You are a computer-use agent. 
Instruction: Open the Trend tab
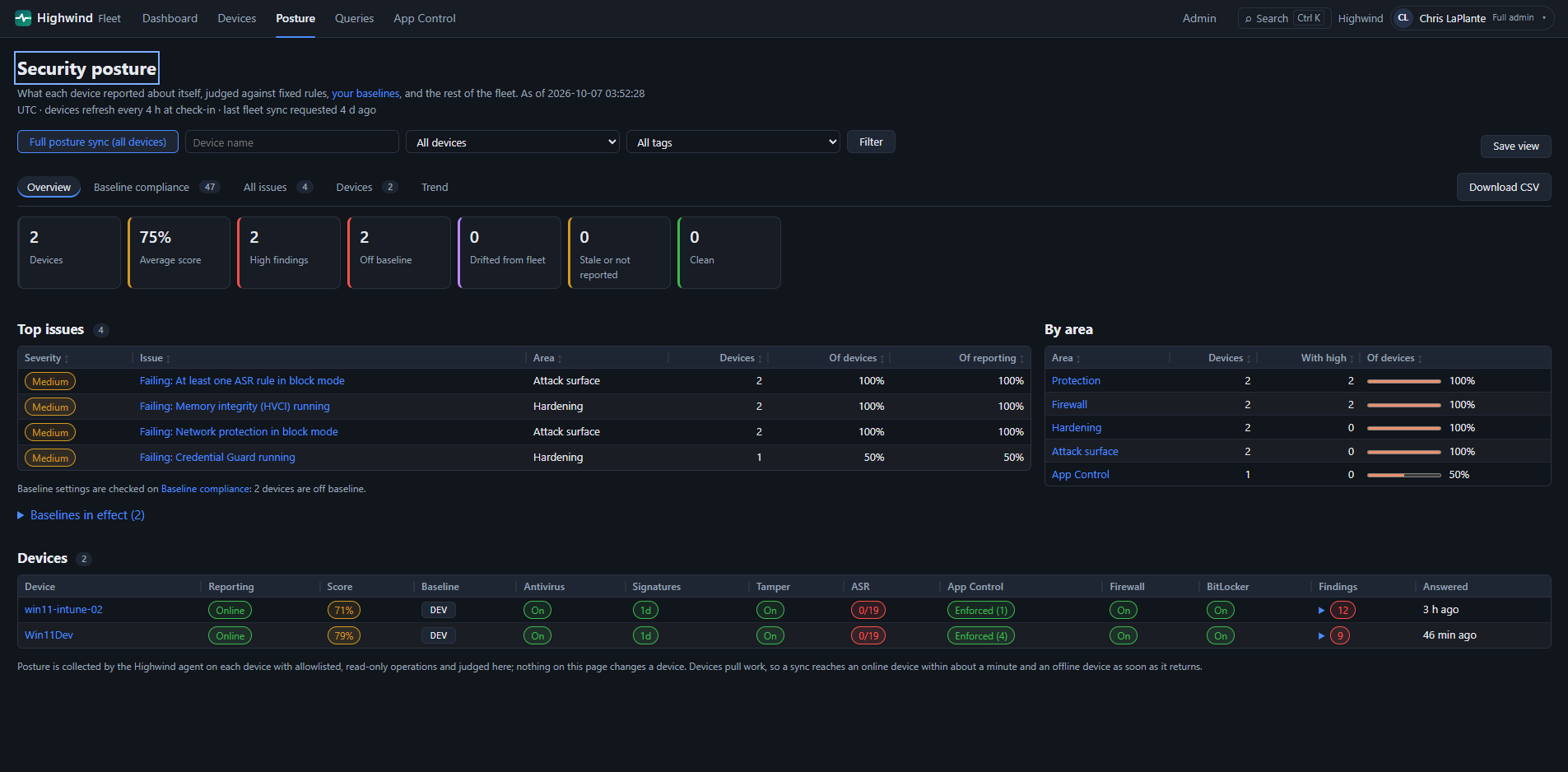coord(435,188)
